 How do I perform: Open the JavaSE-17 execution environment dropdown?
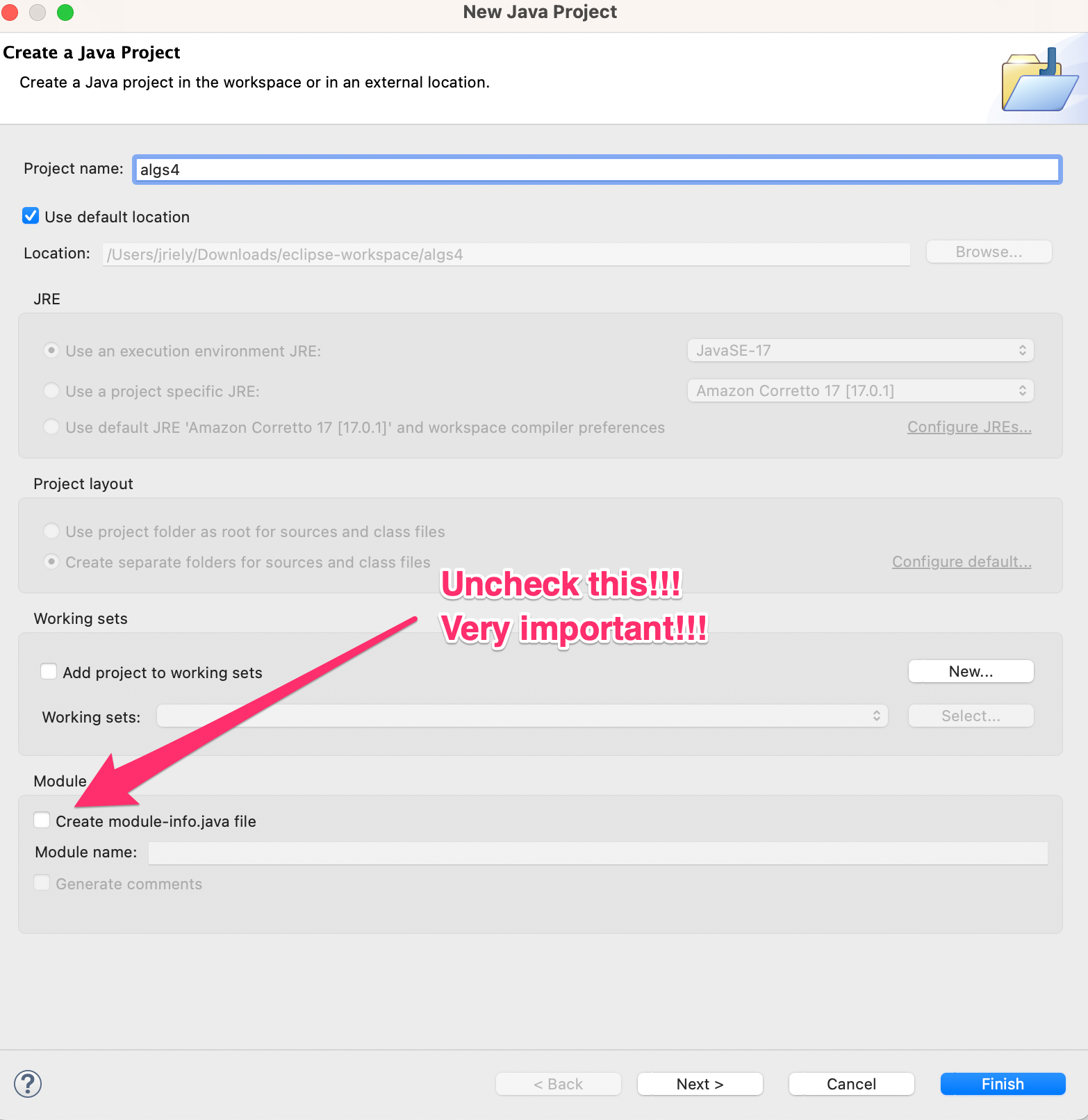coord(860,351)
